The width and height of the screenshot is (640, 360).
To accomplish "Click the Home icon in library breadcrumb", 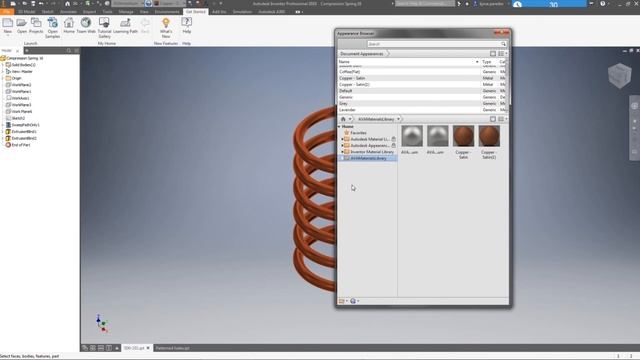I will coord(343,119).
